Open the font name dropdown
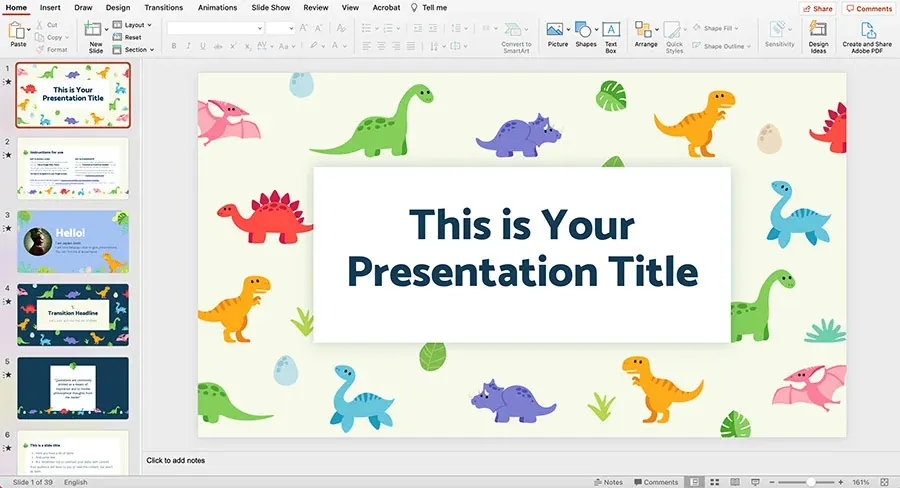This screenshot has height=488, width=900. 259,28
